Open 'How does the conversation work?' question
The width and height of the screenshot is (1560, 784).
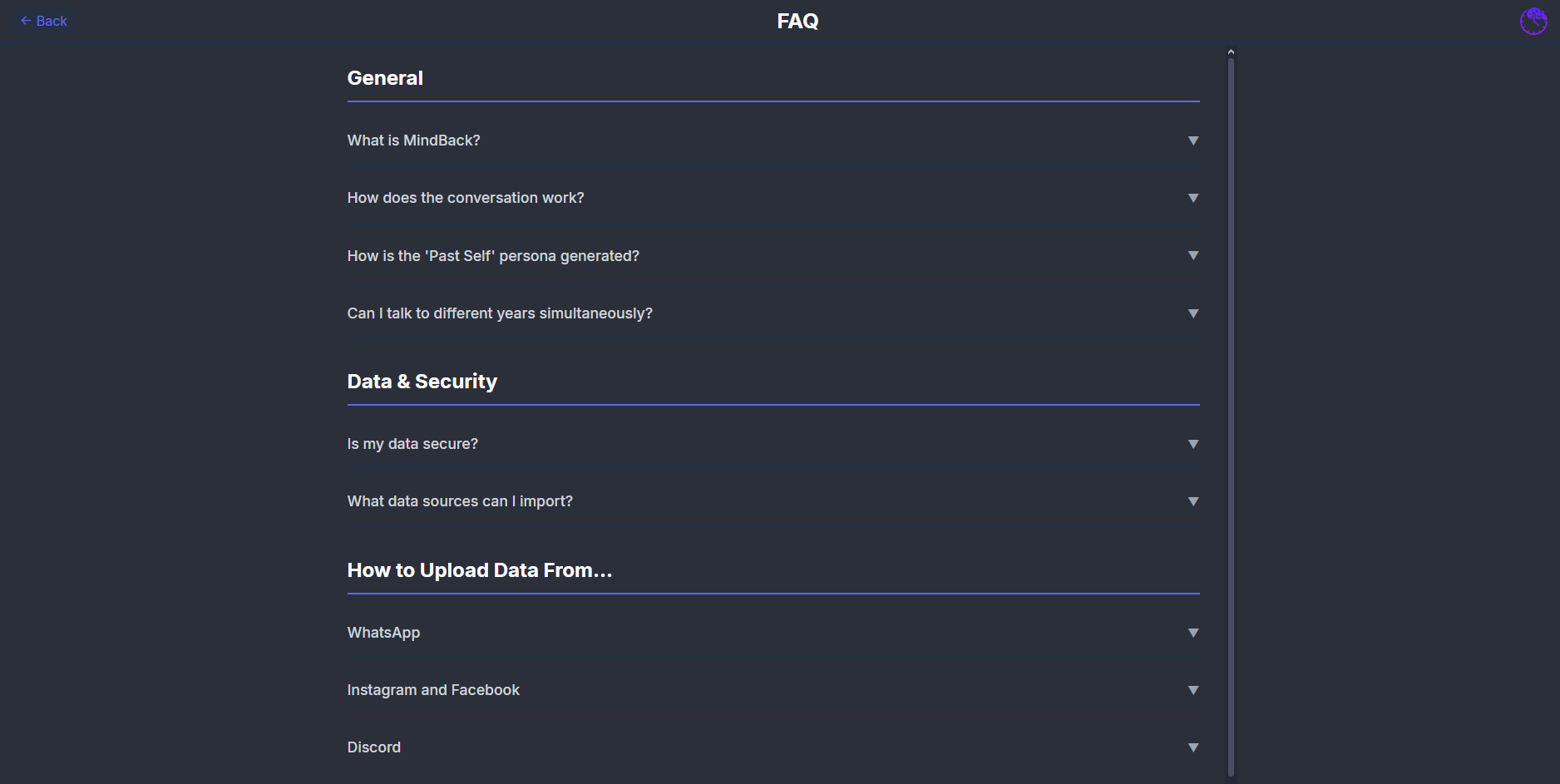(x=466, y=198)
